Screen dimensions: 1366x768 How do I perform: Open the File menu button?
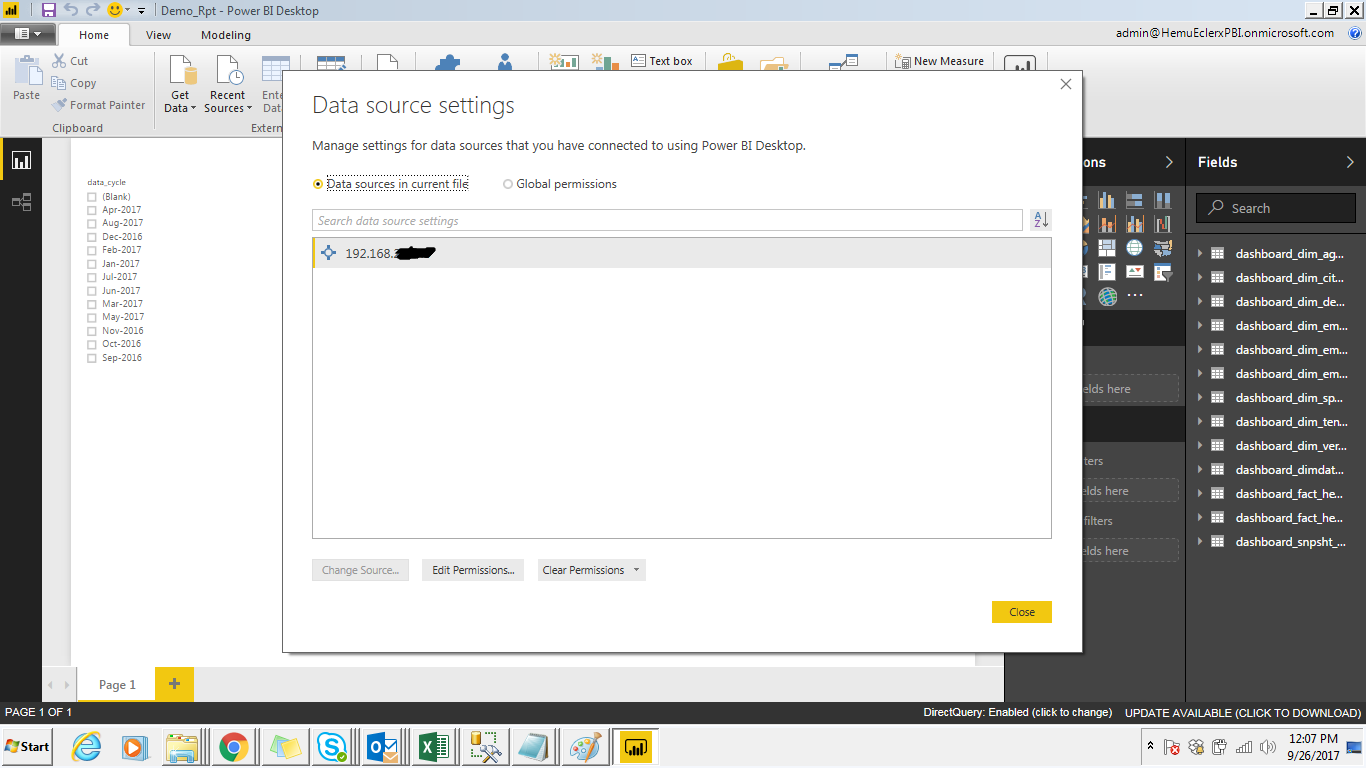click(27, 33)
